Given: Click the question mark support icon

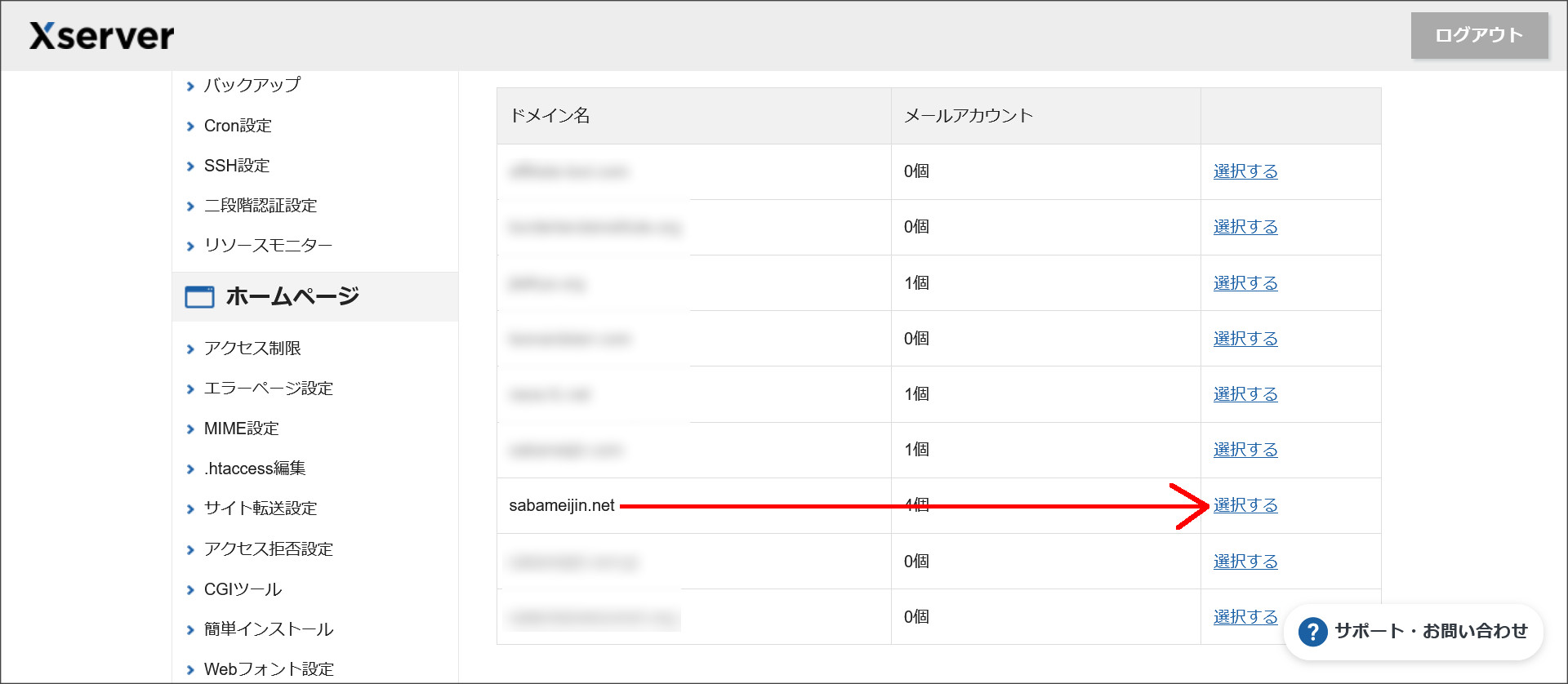Looking at the screenshot, I should [1312, 632].
